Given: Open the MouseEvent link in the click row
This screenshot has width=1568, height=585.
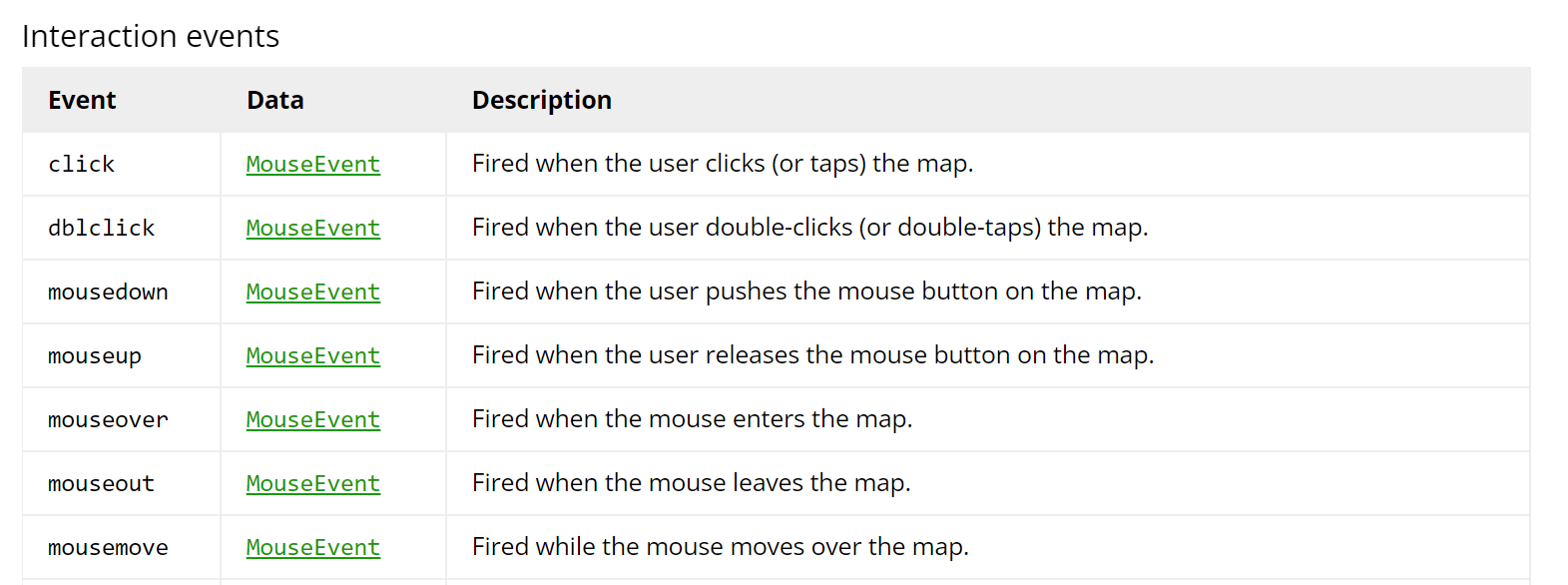Looking at the screenshot, I should pos(312,164).
